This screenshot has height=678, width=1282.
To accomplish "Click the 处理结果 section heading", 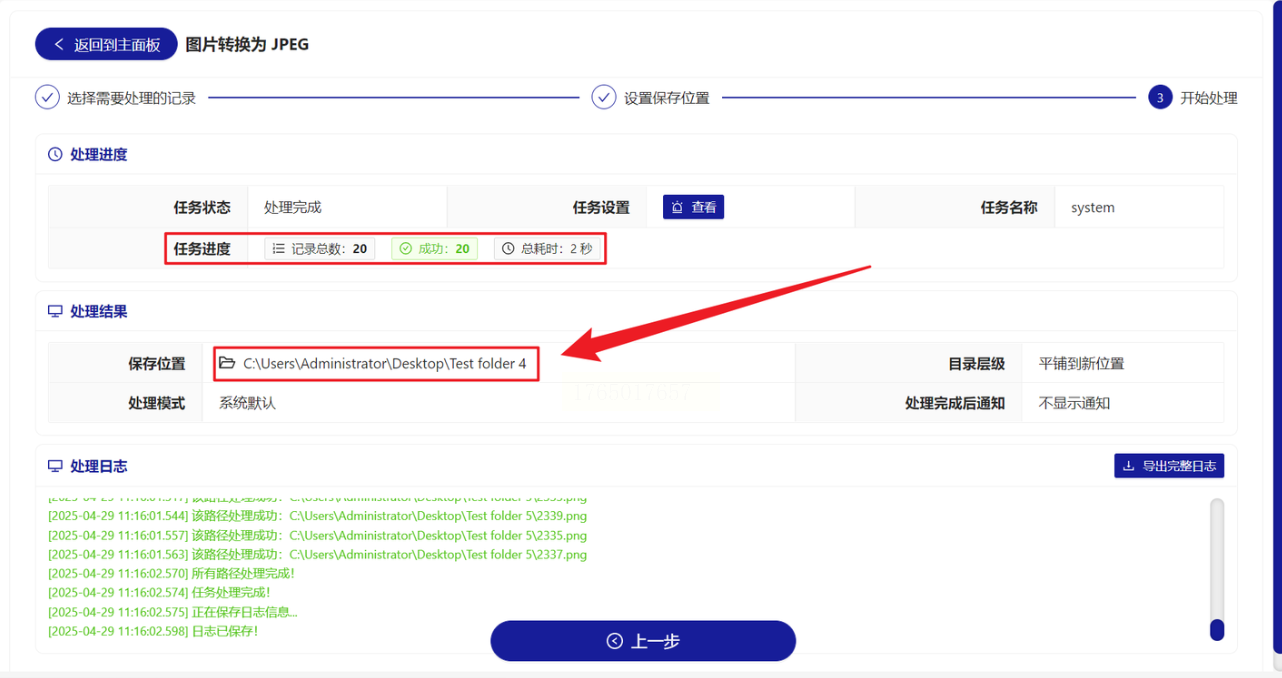I will [98, 311].
